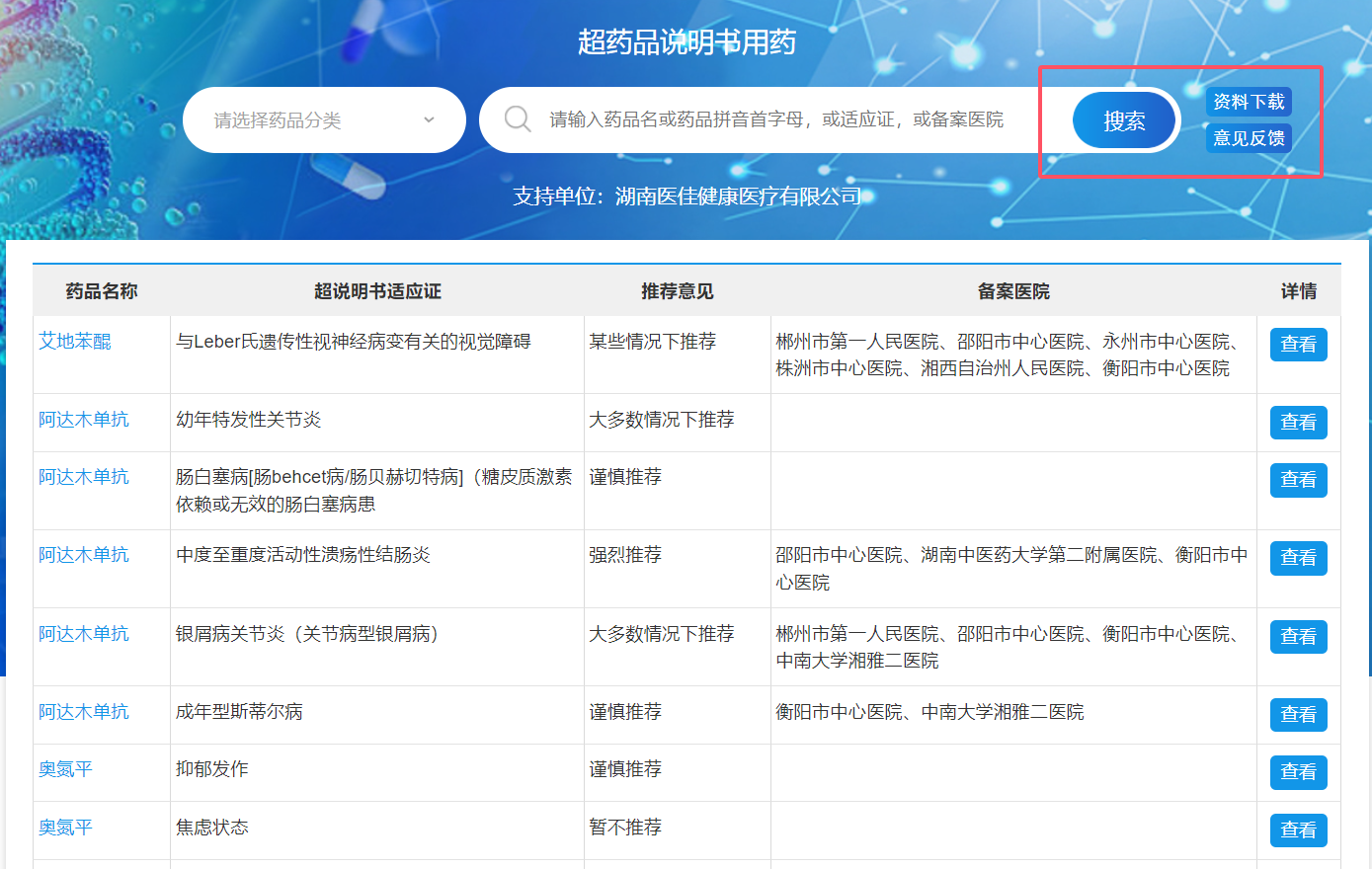Select the 成年型斯蒂尔病 indication cell
The width and height of the screenshot is (1372, 869).
point(377,715)
